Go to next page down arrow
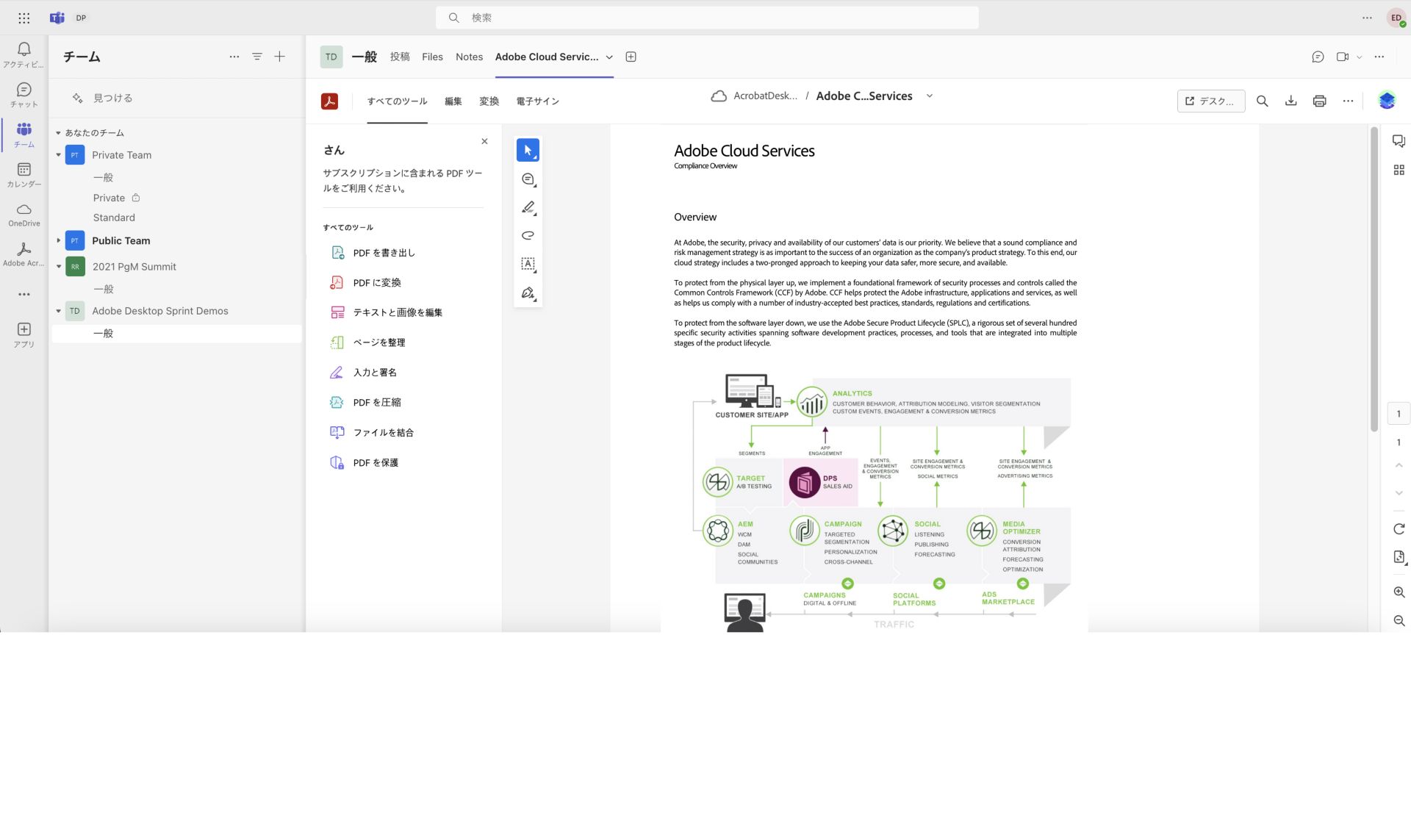The image size is (1411, 840). click(1399, 493)
